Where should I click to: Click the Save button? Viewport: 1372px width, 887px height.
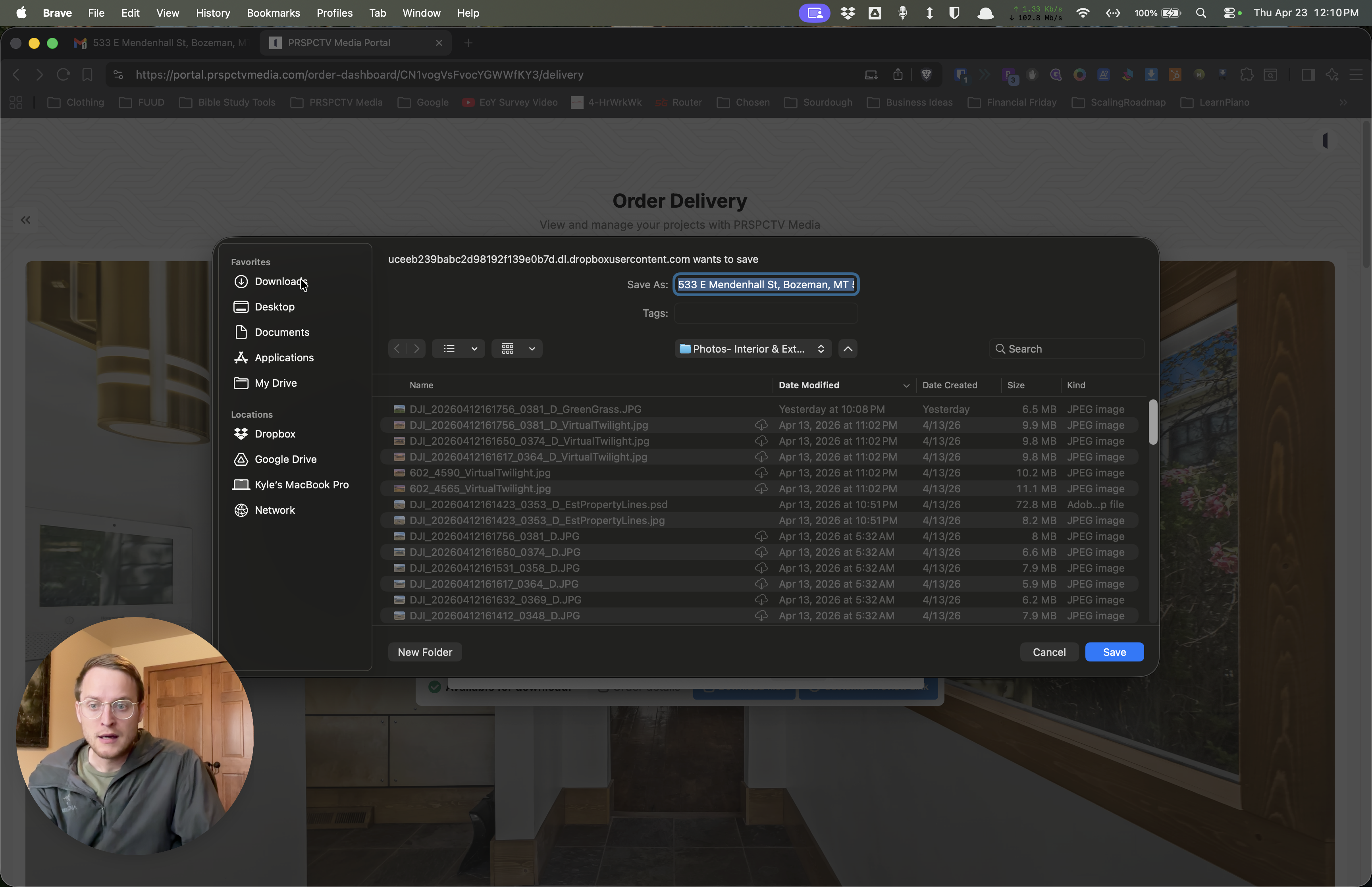[x=1114, y=652]
